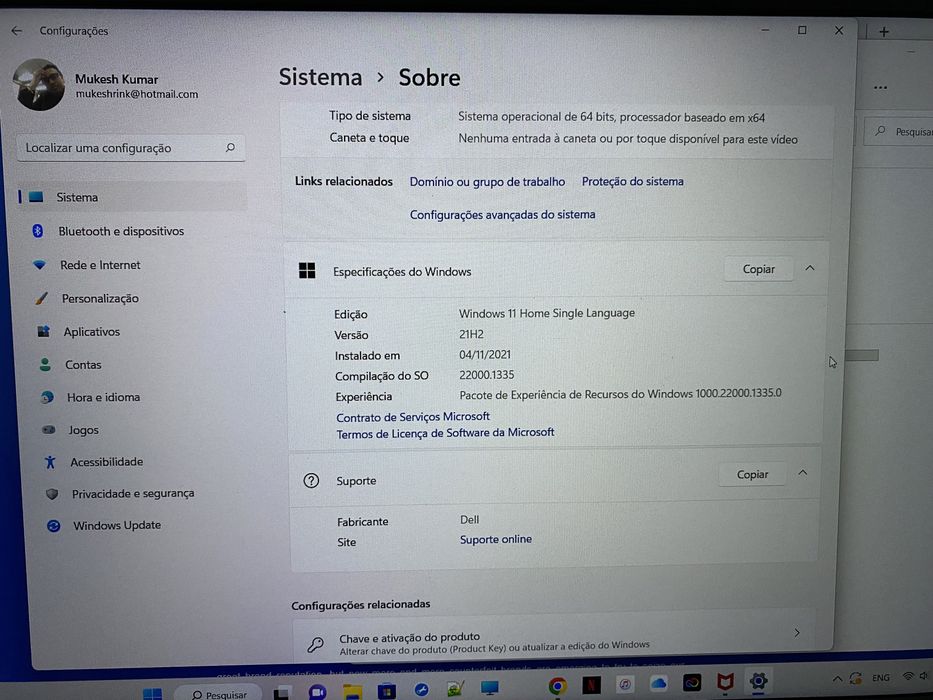Click the key icon for Chave e ativação
The height and width of the screenshot is (700, 933).
[x=315, y=643]
